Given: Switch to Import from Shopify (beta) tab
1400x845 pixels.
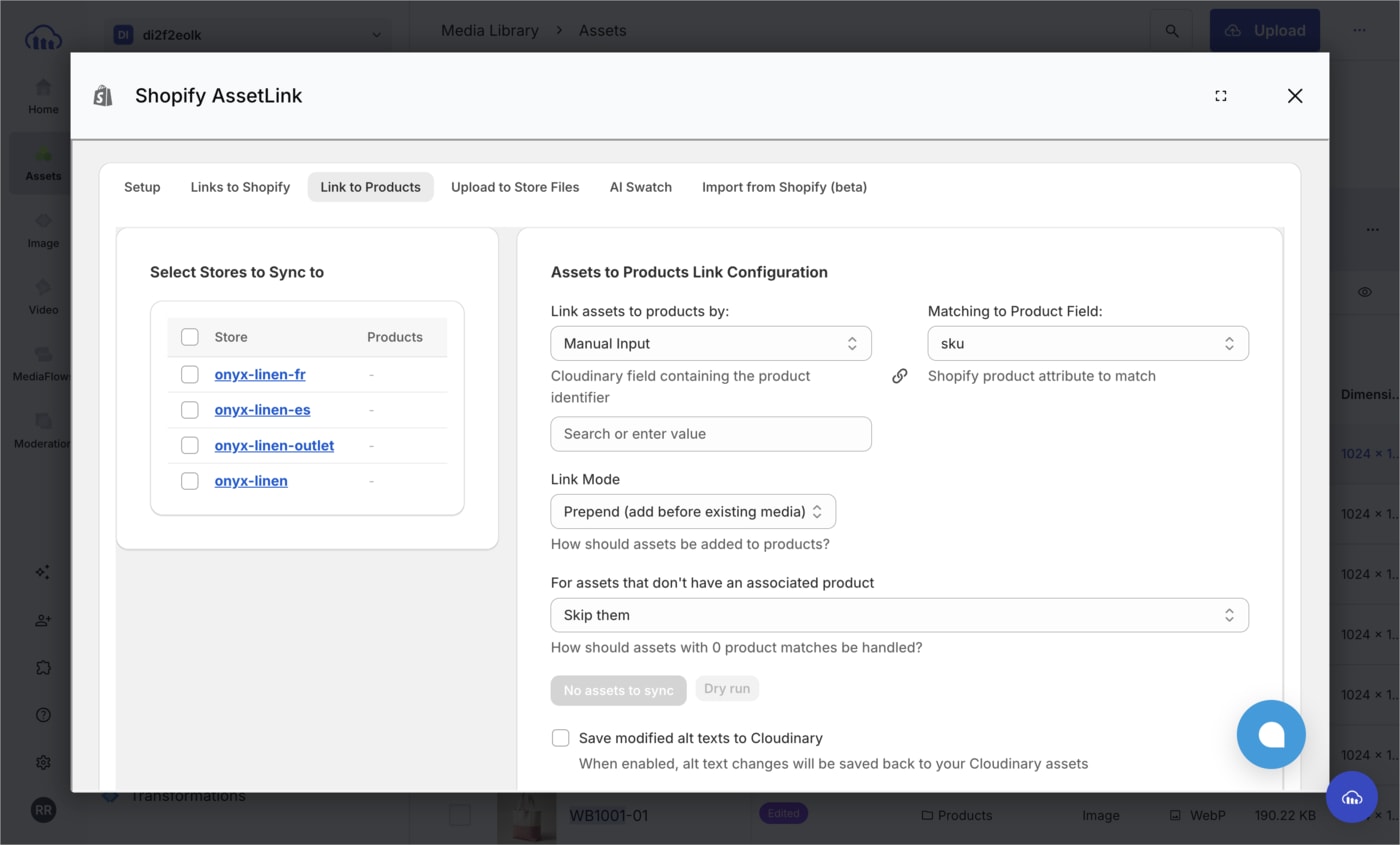Looking at the screenshot, I should click(x=784, y=187).
